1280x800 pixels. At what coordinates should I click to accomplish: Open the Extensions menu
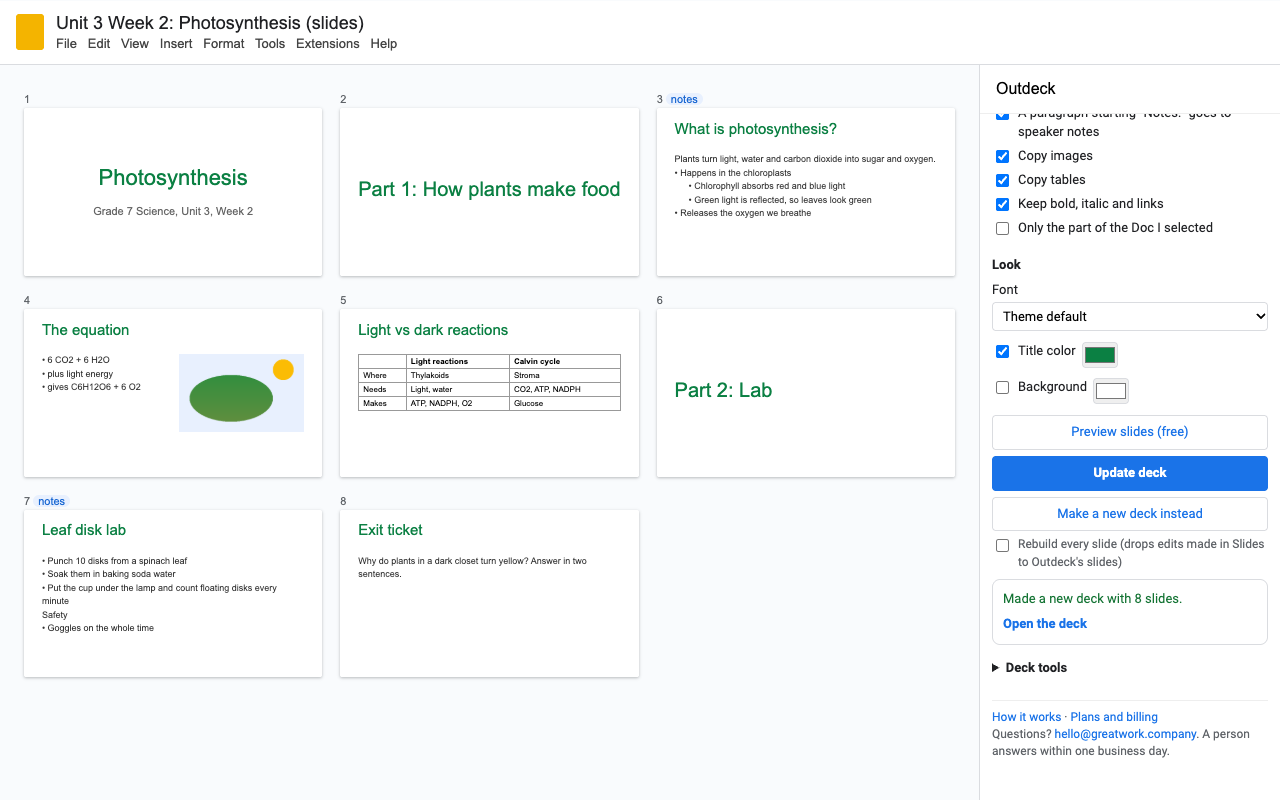[328, 44]
